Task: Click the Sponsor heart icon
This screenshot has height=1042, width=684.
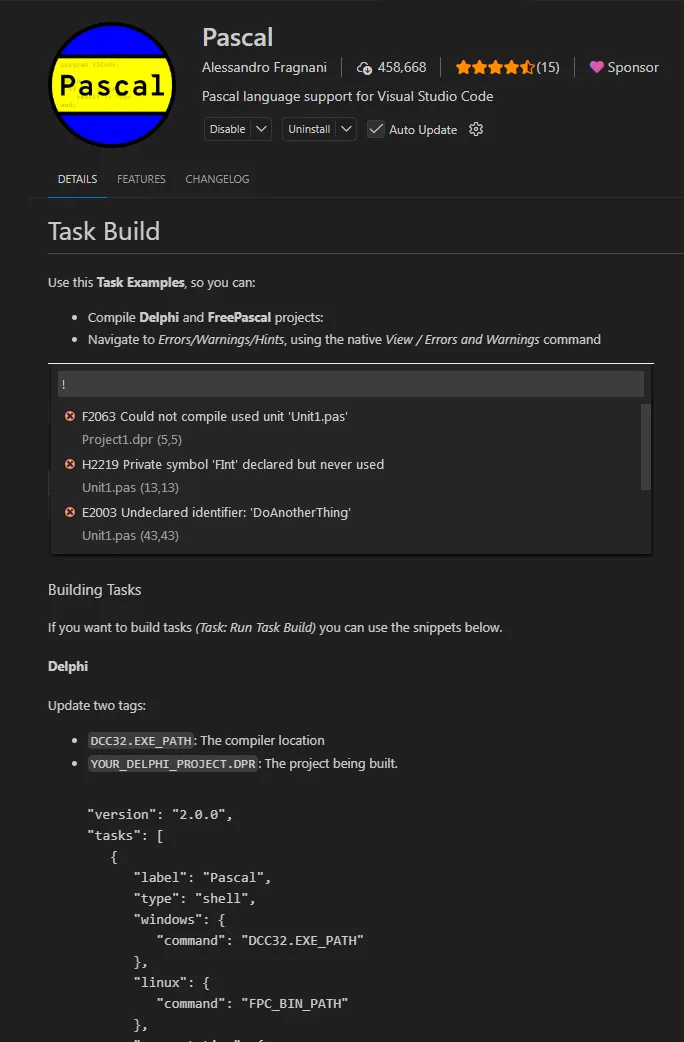Action: [597, 68]
